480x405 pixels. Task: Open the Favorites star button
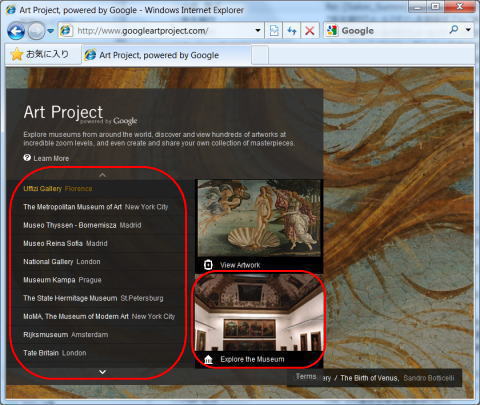pos(40,54)
